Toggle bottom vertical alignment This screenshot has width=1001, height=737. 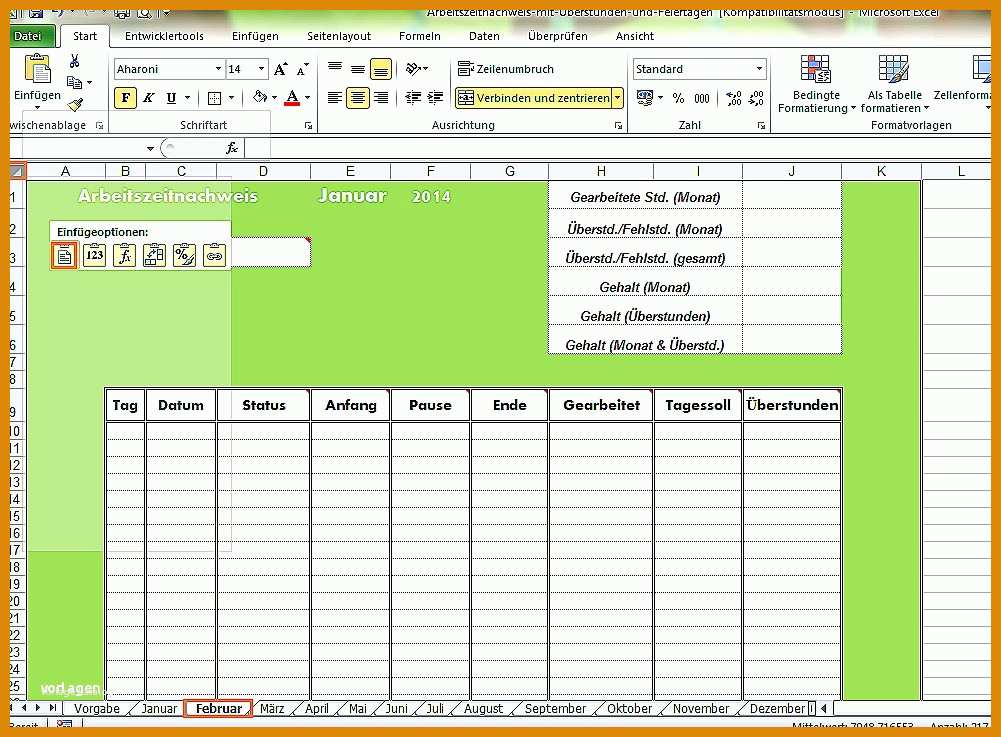coord(381,68)
